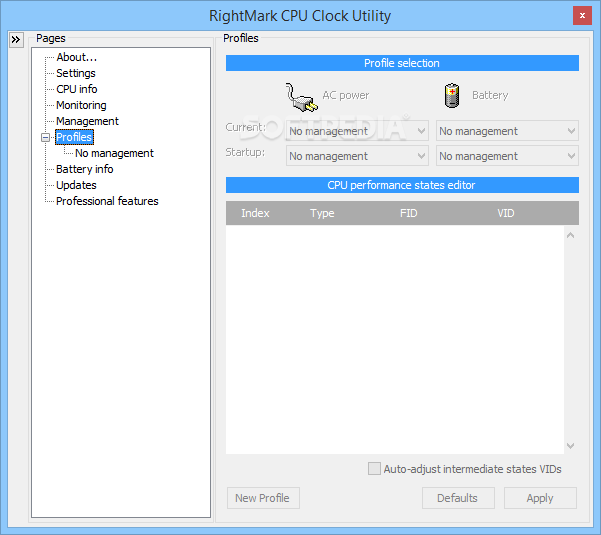Open Startup AC power profile dropdown

(x=357, y=156)
